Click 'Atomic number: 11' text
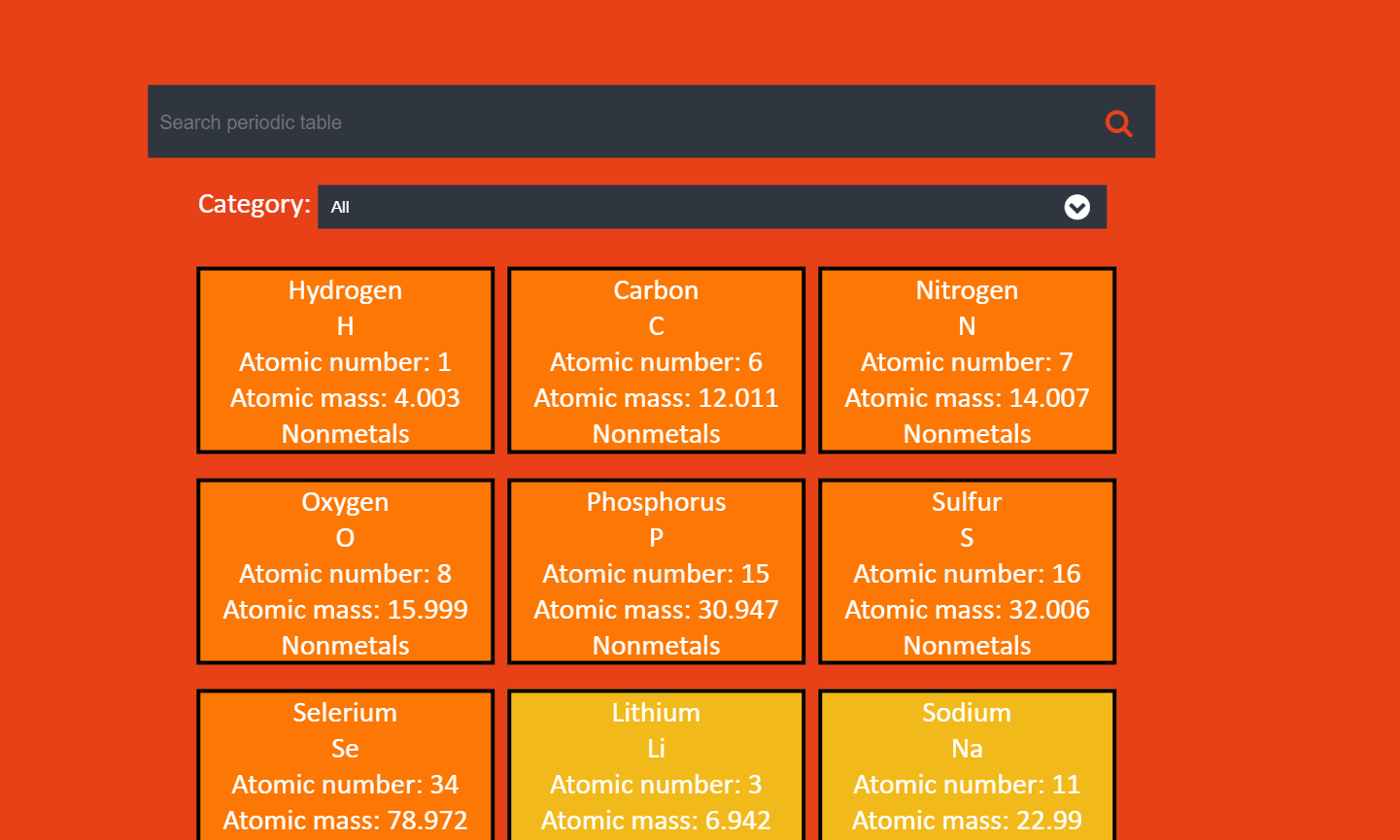1400x840 pixels. (x=967, y=785)
